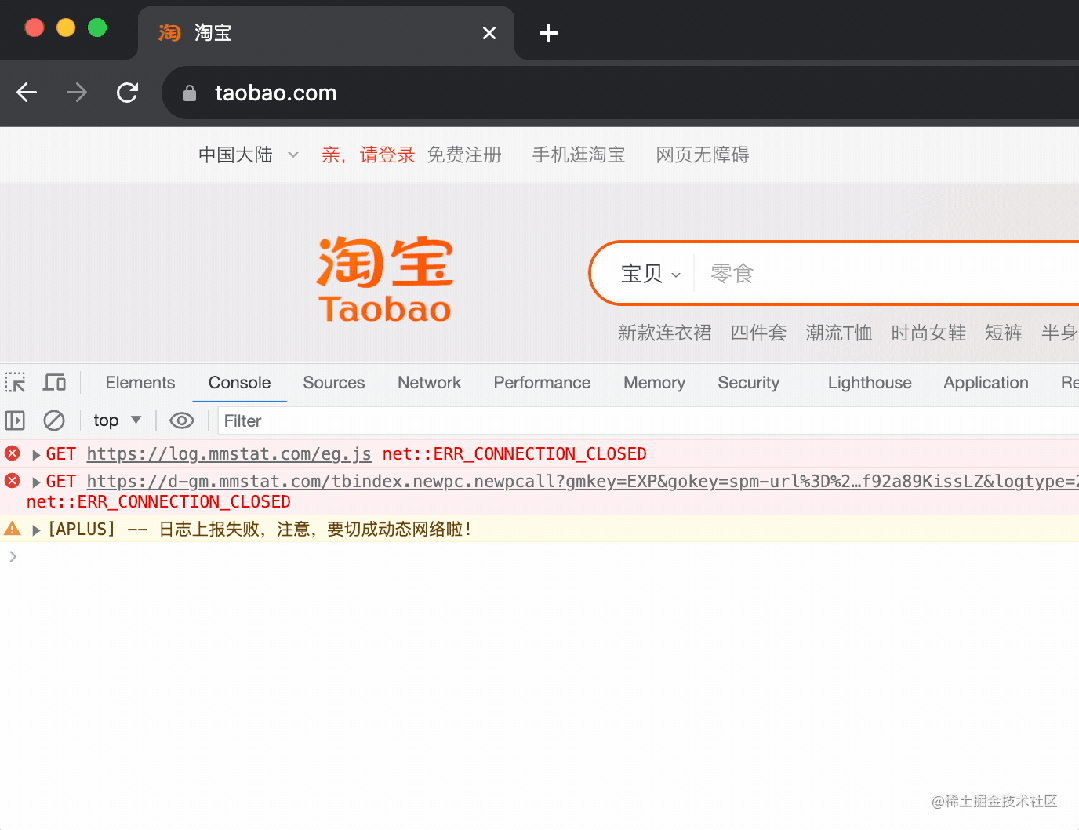
Task: Go back using the browser back arrow
Action: coord(27,92)
